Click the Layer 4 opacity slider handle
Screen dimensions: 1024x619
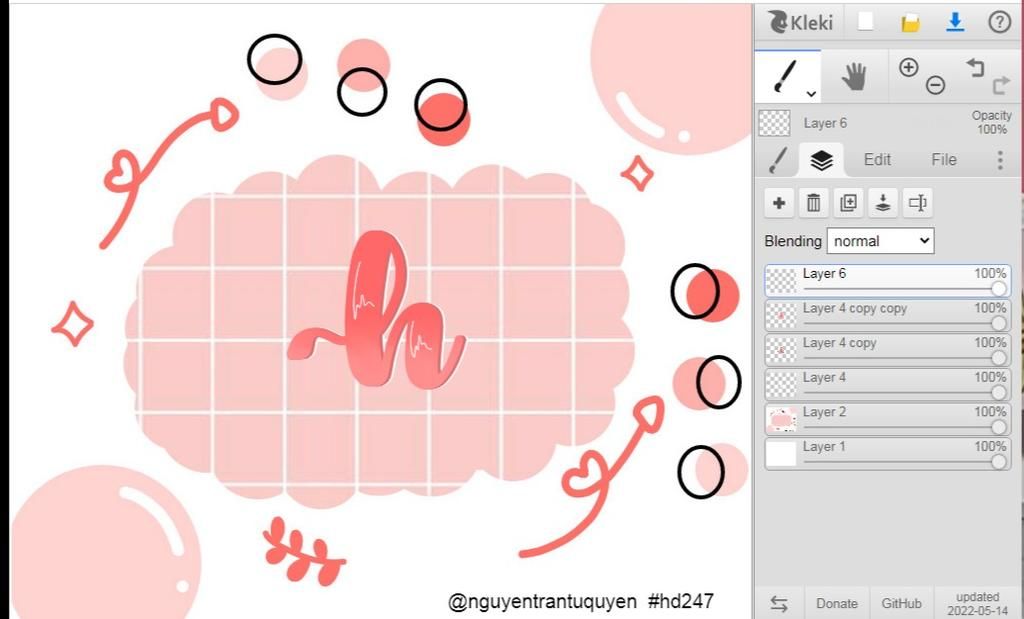[999, 392]
